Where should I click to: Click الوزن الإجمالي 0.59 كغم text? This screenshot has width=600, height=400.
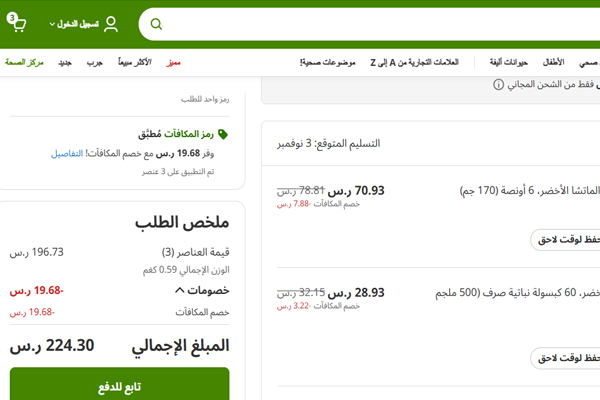(x=186, y=270)
